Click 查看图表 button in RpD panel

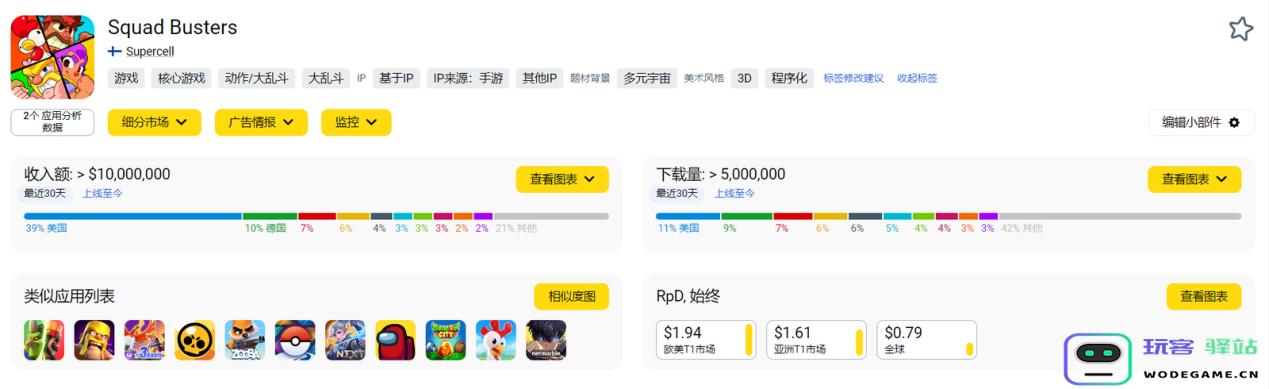point(1204,296)
